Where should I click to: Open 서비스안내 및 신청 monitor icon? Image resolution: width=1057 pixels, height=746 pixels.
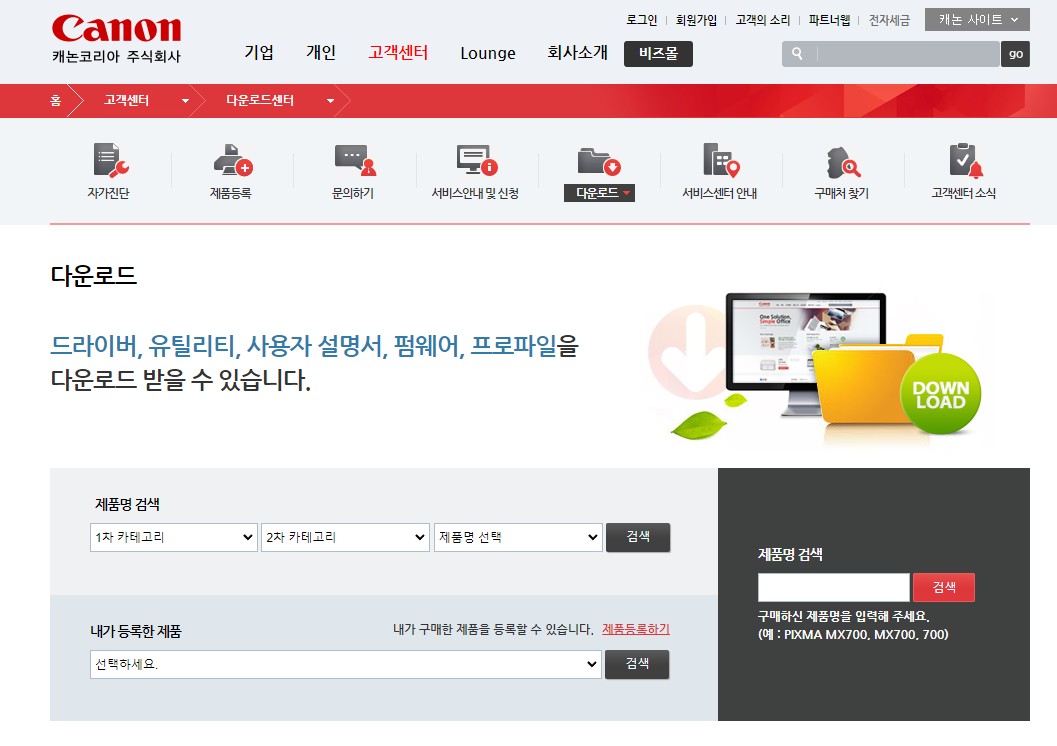(x=477, y=160)
